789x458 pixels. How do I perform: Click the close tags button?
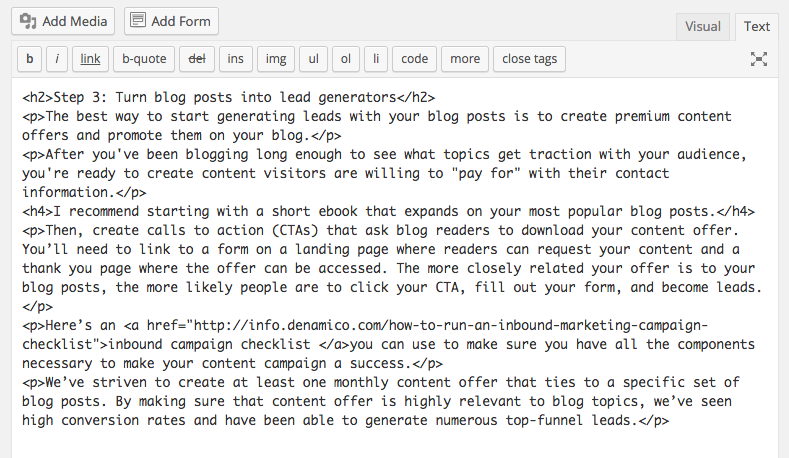[529, 59]
